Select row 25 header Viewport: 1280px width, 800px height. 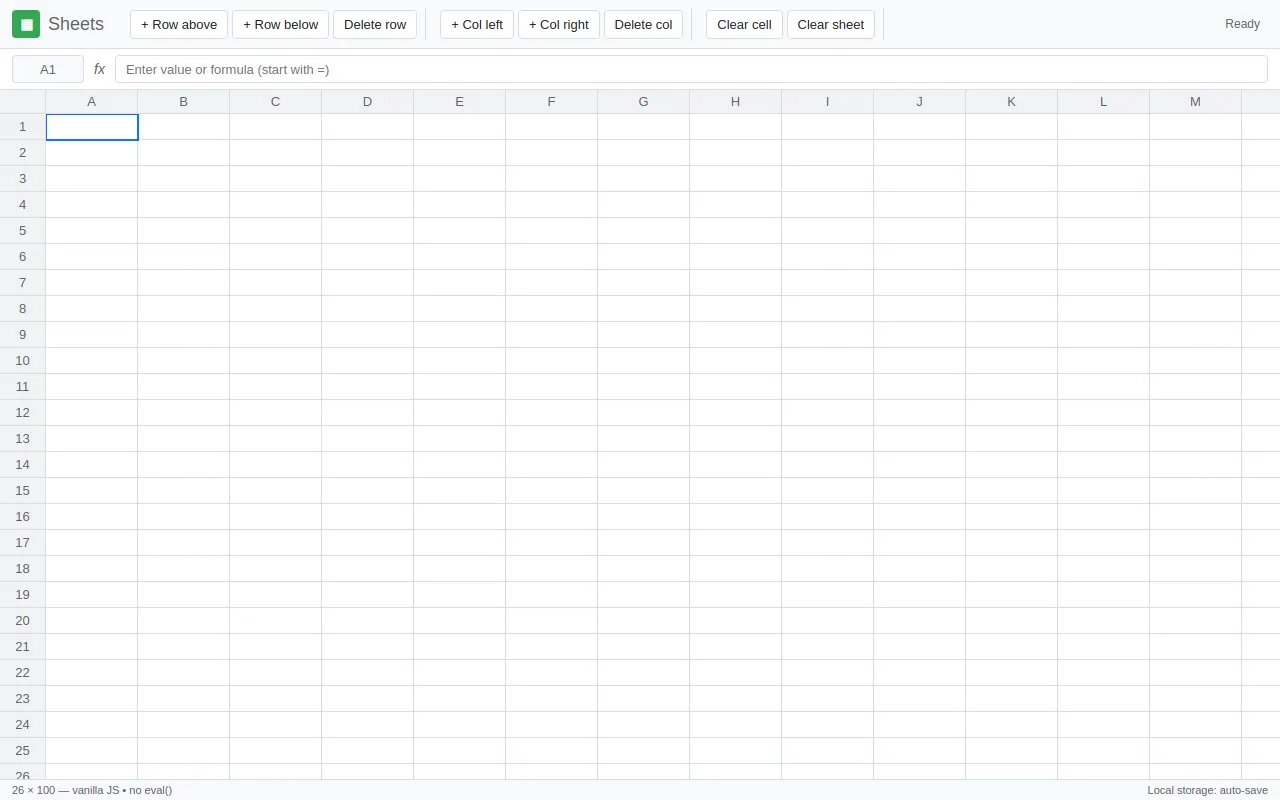[23, 751]
